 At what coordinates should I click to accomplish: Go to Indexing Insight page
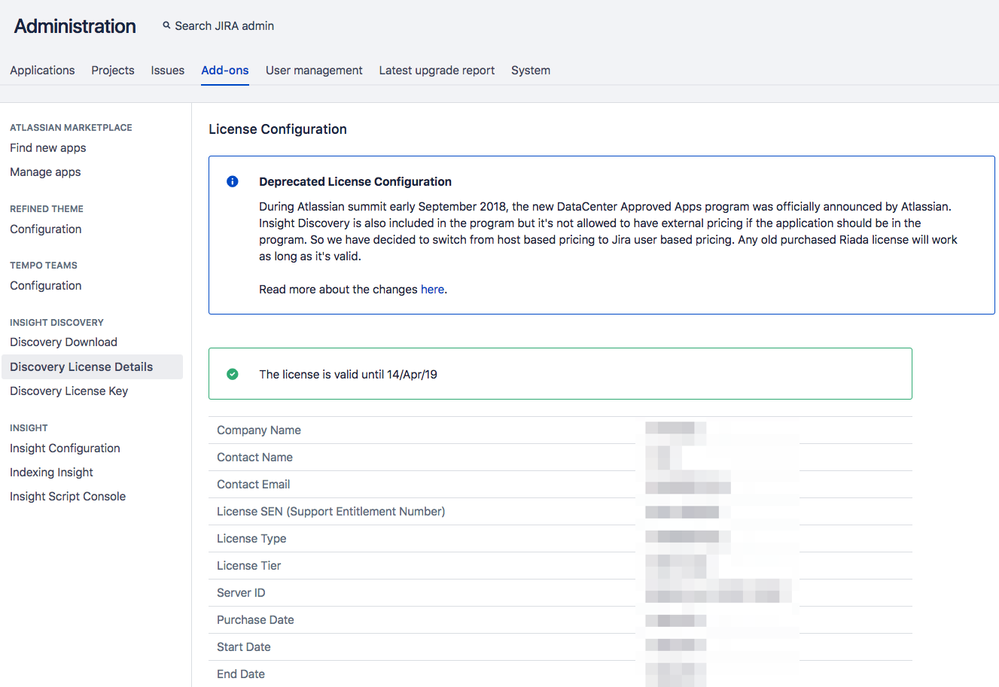(52, 472)
